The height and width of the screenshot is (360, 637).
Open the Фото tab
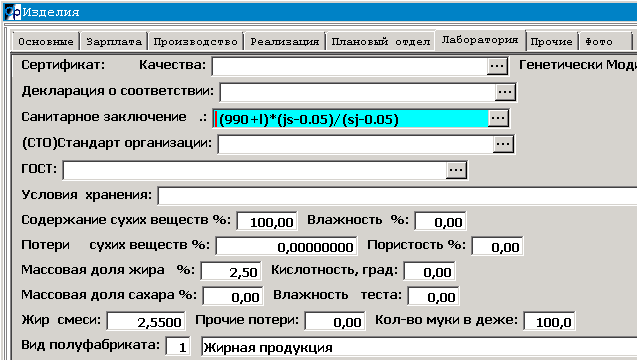click(x=604, y=41)
